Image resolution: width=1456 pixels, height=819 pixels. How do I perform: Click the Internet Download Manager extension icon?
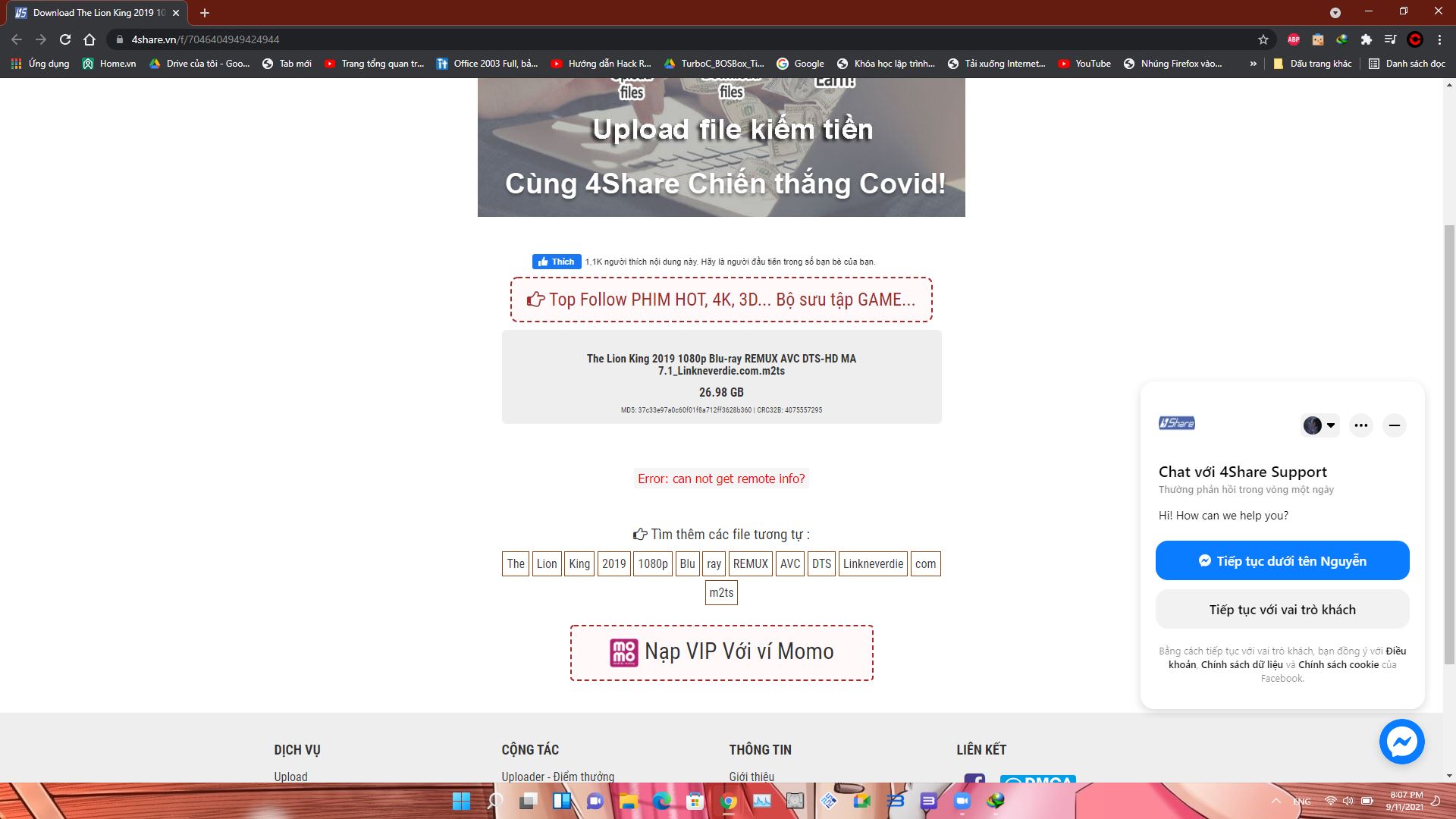1342,39
